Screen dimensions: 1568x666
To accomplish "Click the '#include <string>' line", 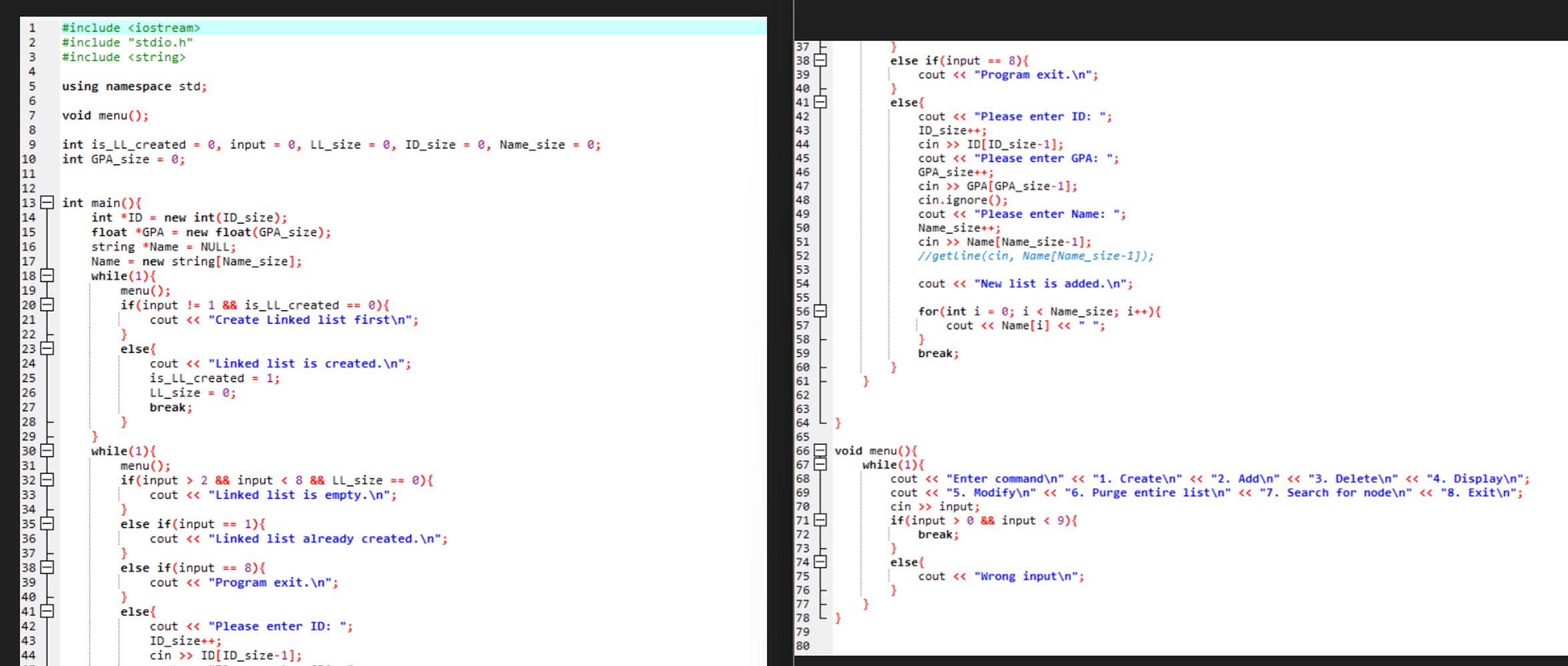I will (123, 57).
